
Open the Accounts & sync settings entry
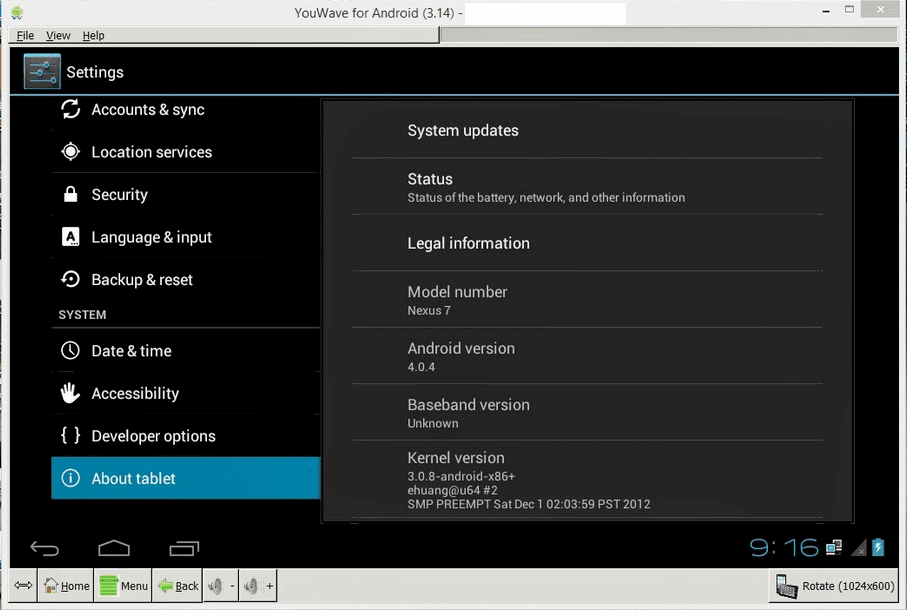coord(186,109)
